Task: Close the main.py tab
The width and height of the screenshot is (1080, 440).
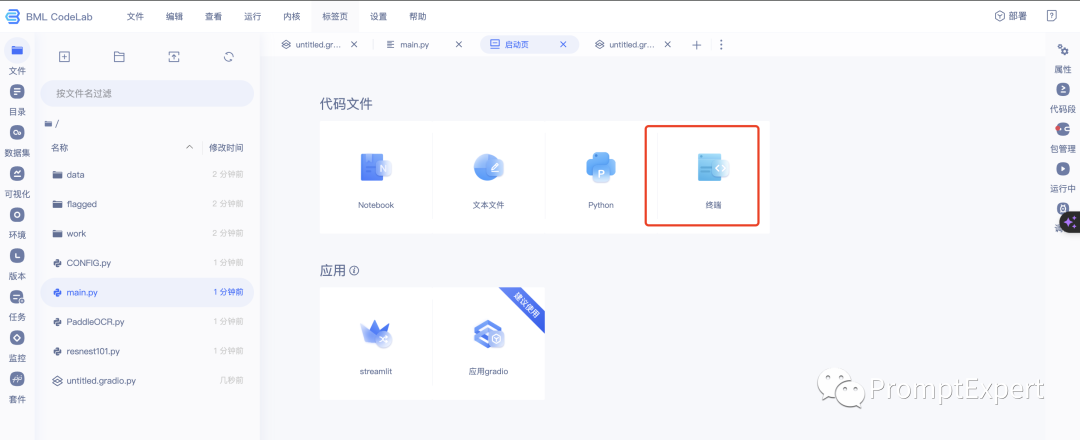Action: 459,45
